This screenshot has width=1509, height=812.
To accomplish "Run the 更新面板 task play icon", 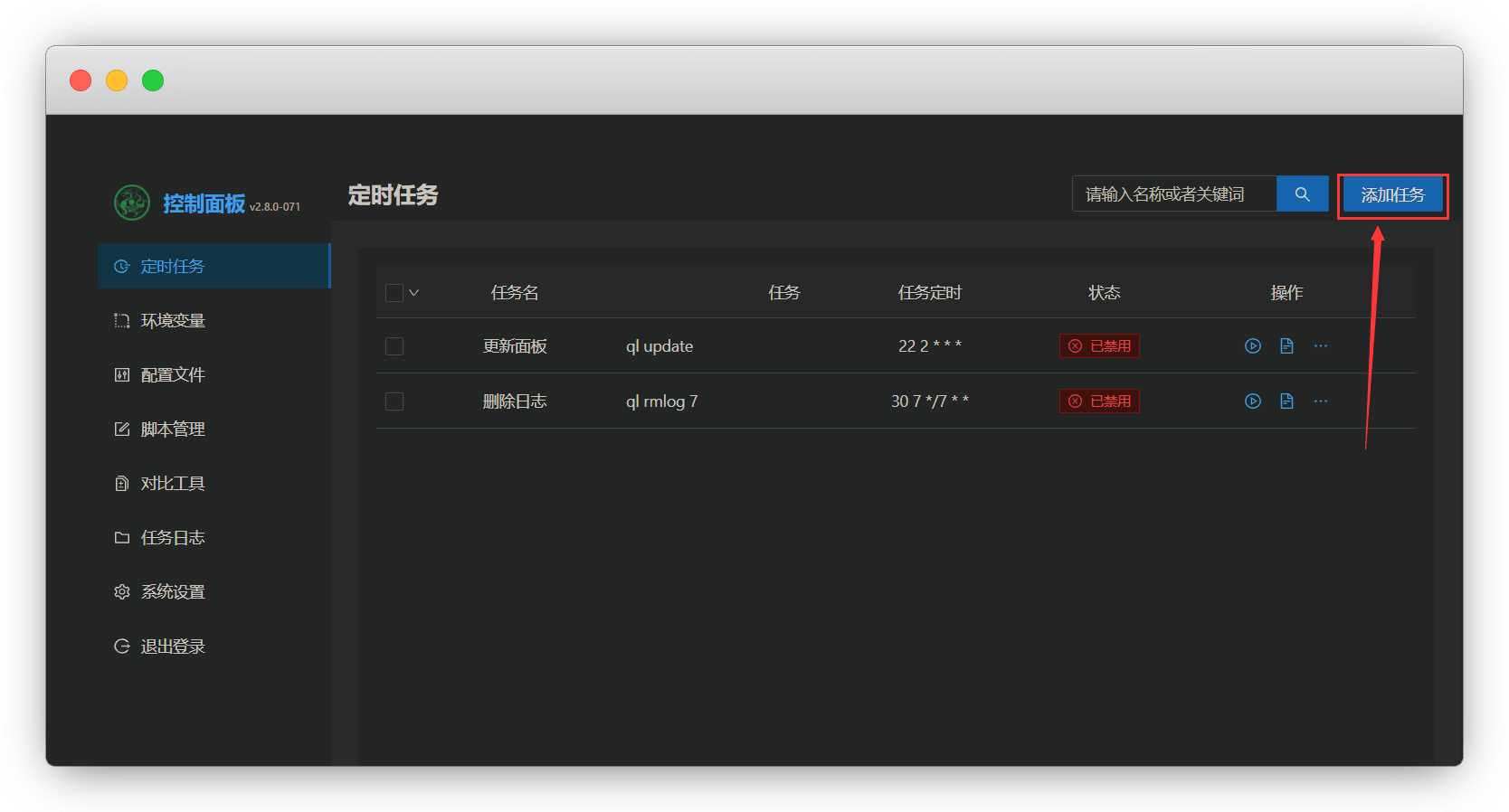I will pyautogui.click(x=1252, y=346).
